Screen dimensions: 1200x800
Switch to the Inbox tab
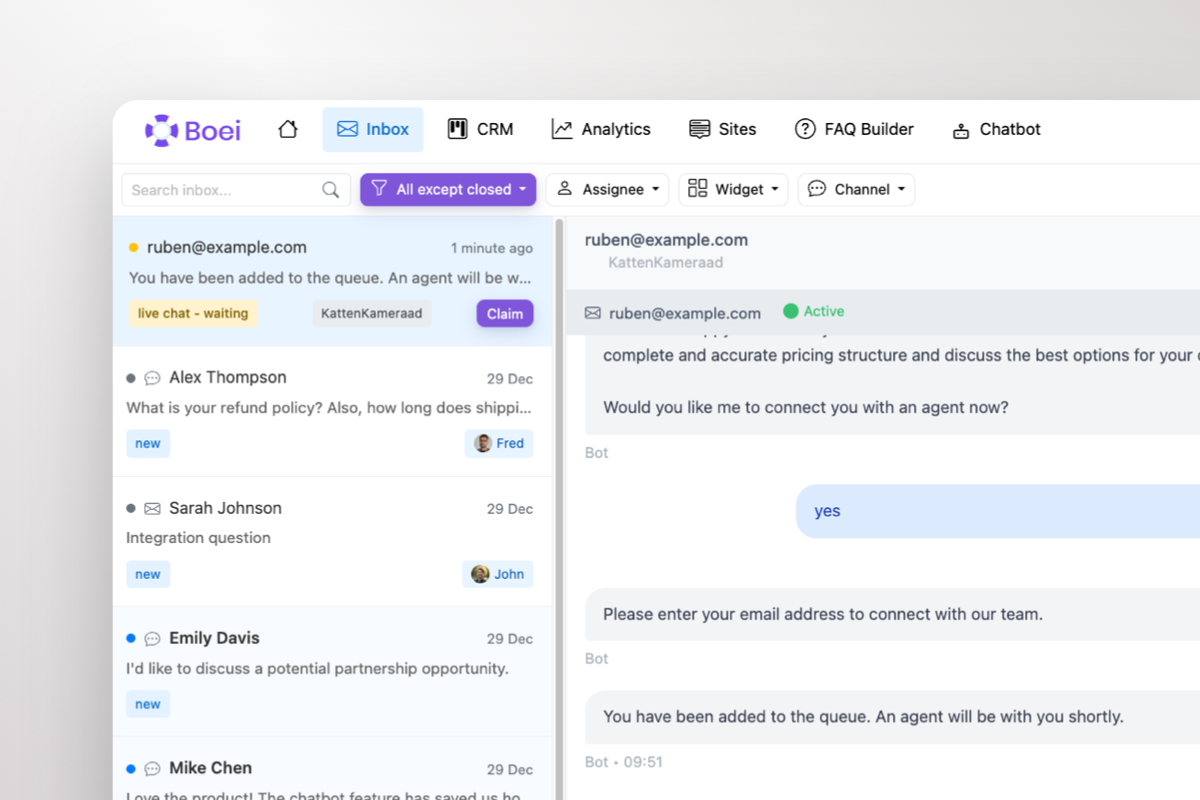coord(373,128)
